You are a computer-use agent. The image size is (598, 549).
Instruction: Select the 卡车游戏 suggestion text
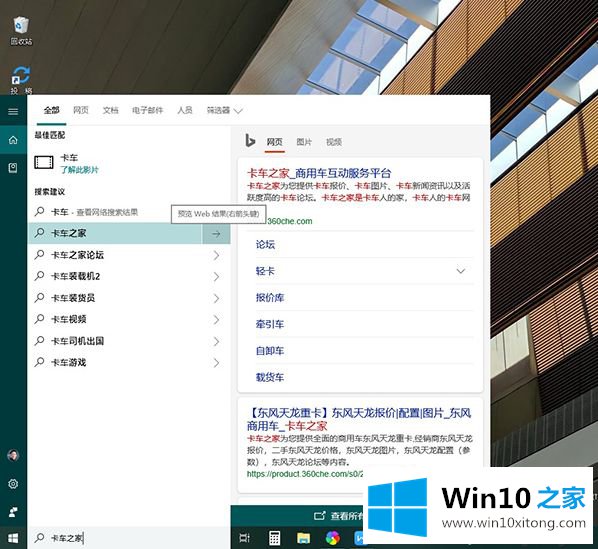pyautogui.click(x=69, y=362)
